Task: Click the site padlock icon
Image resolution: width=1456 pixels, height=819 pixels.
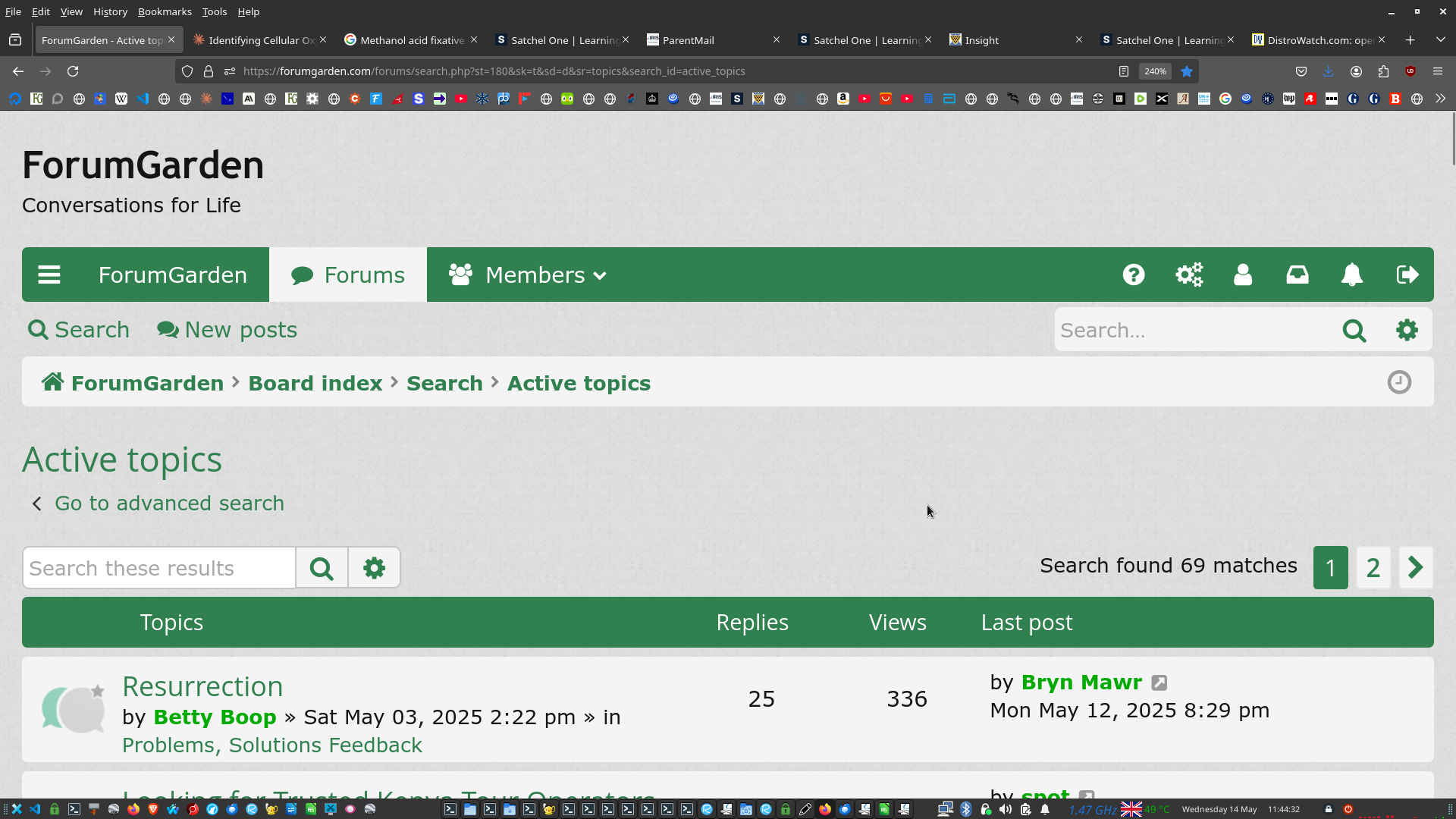Action: coord(209,71)
